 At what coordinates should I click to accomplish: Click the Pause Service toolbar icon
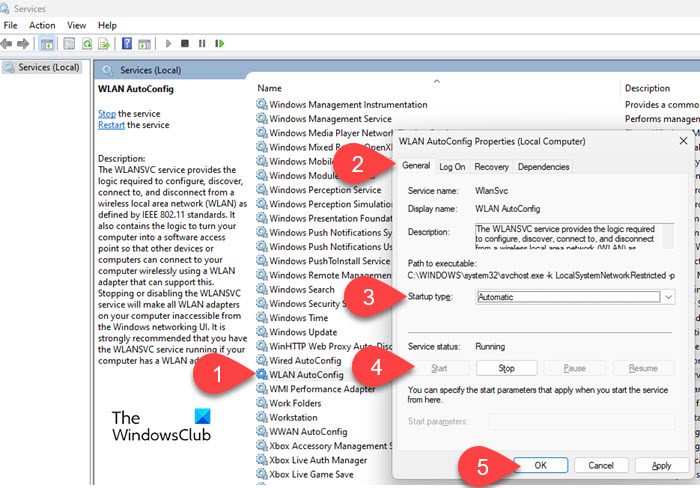[x=202, y=43]
